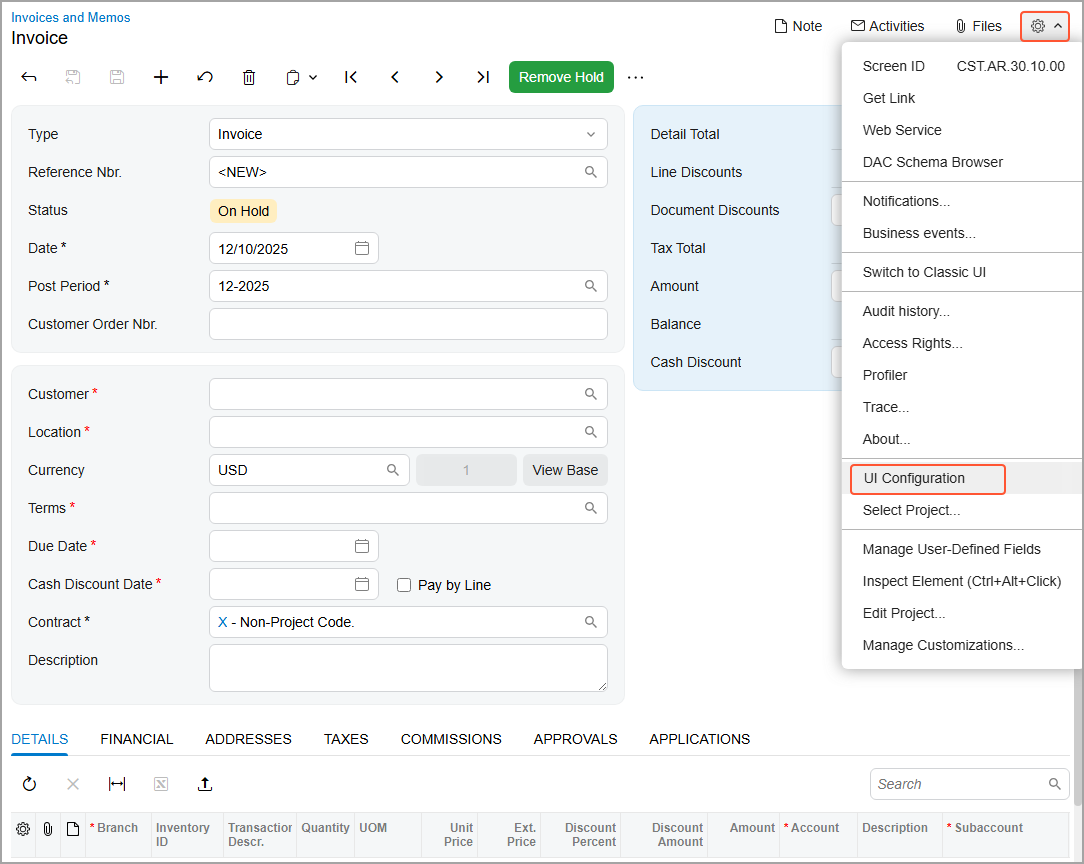Image resolution: width=1084 pixels, height=864 pixels.
Task: Click the Customer Order Nbr. field
Action: click(408, 324)
